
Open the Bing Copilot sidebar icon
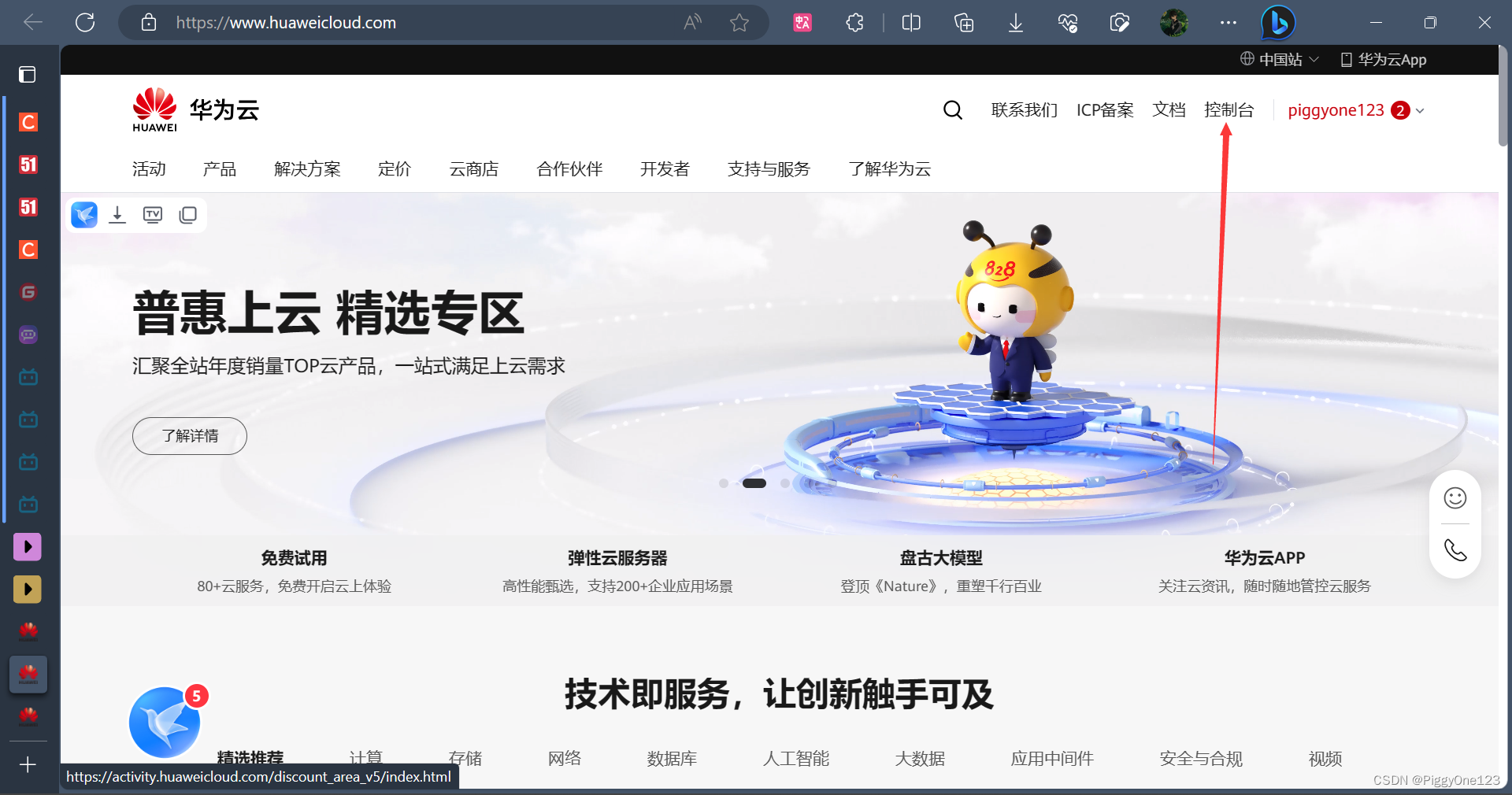point(1278,23)
